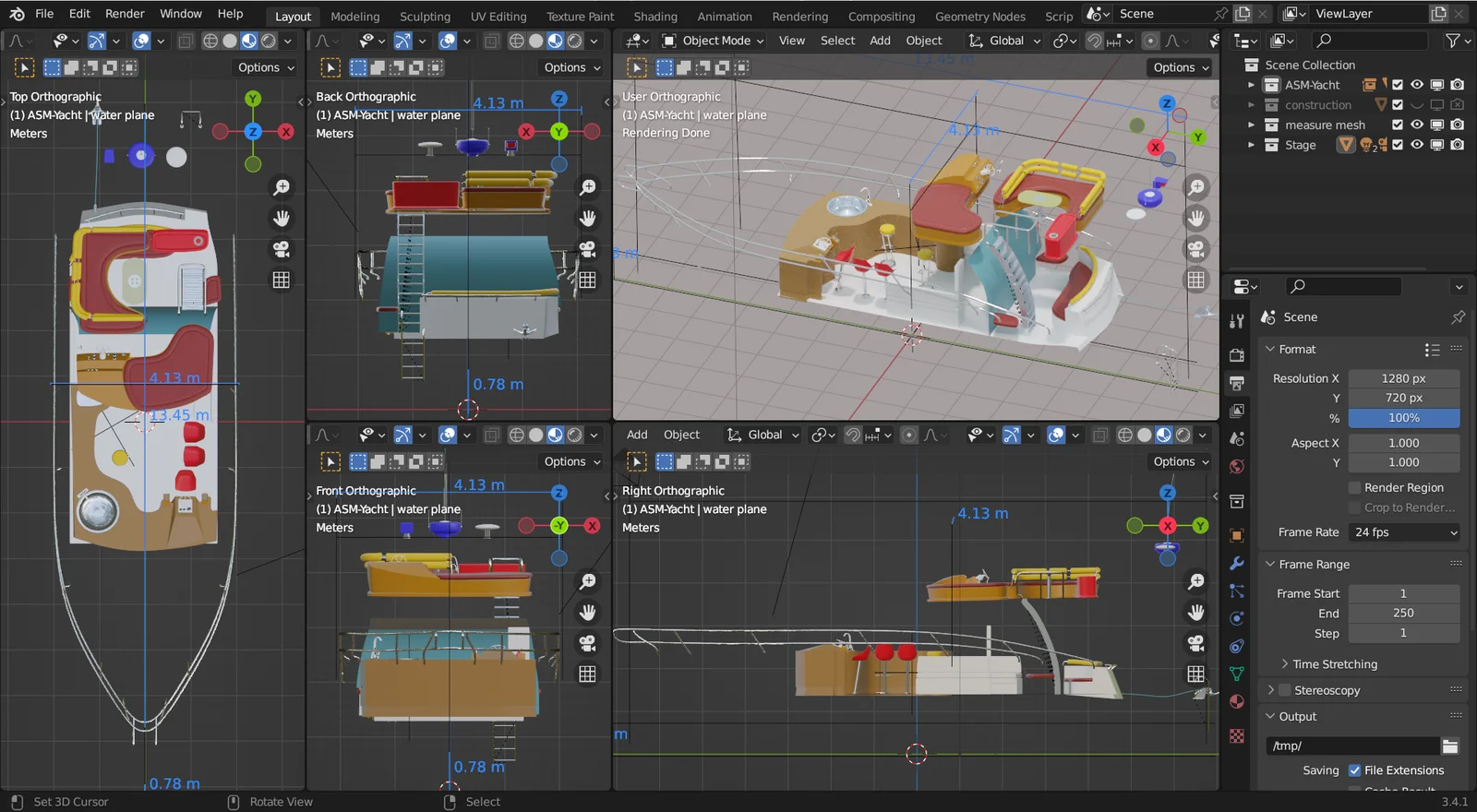Enable the Render Region checkbox
Screen dimensions: 1477x812
pos(1355,488)
